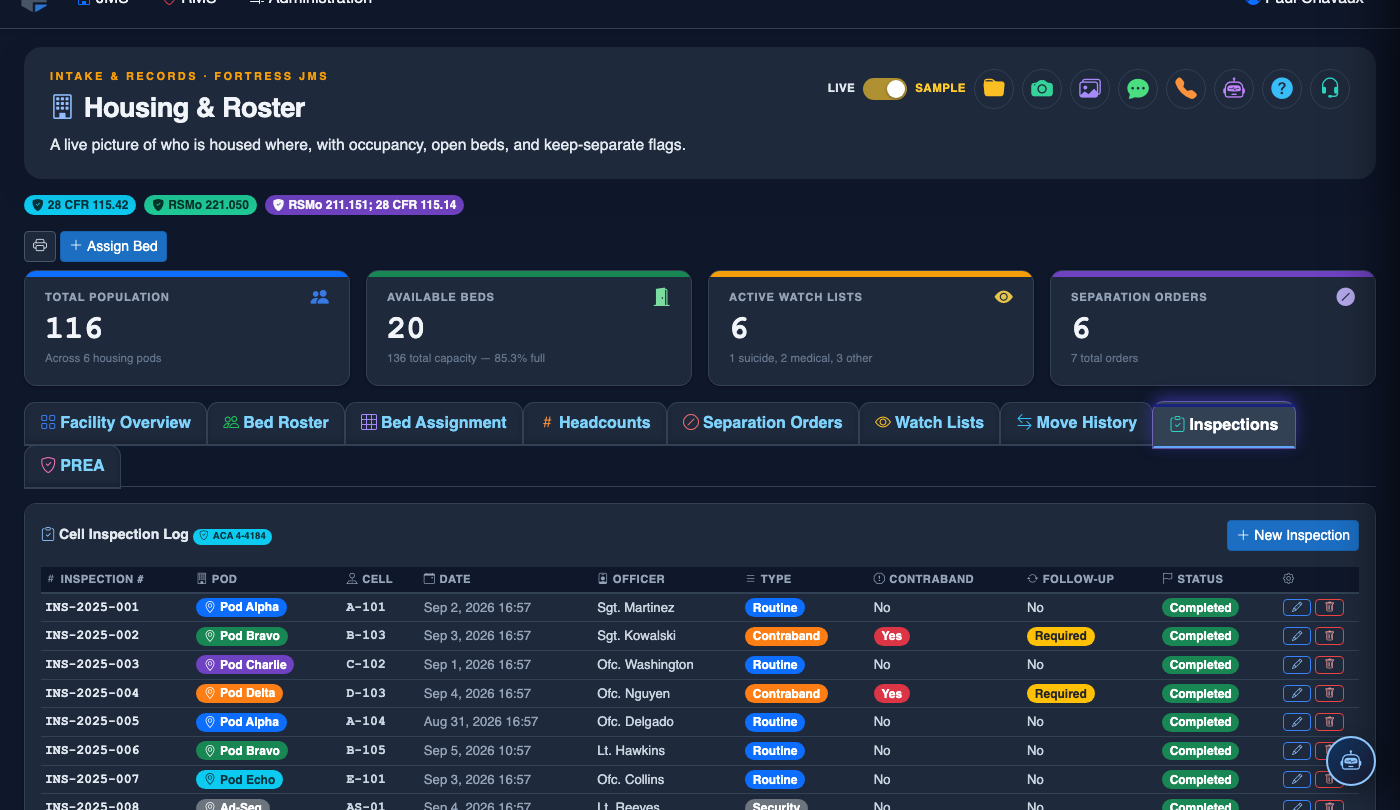Click inspection number INS-2025-006
The height and width of the screenshot is (810, 1400).
point(92,750)
